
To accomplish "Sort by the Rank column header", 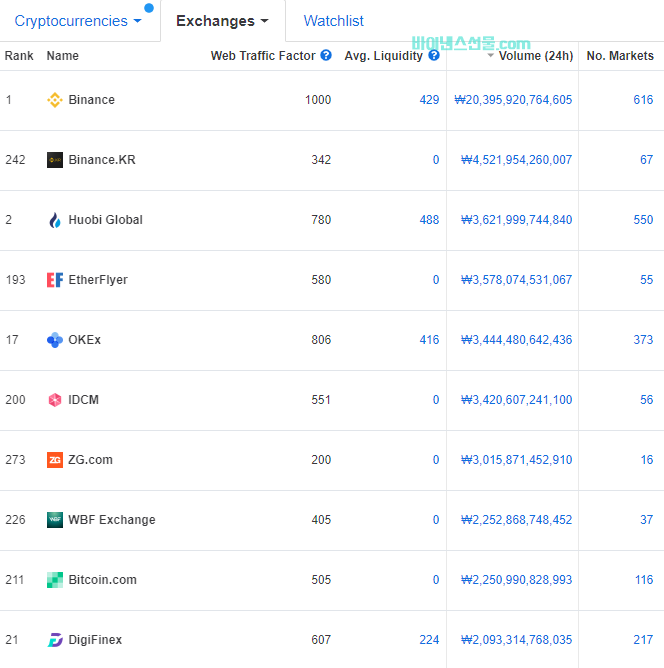I will (19, 56).
